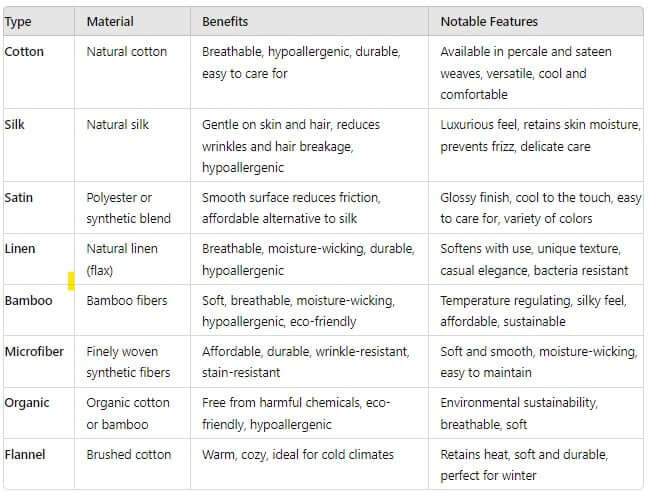
Task: Click the Benefits column header
Action: 226,21
